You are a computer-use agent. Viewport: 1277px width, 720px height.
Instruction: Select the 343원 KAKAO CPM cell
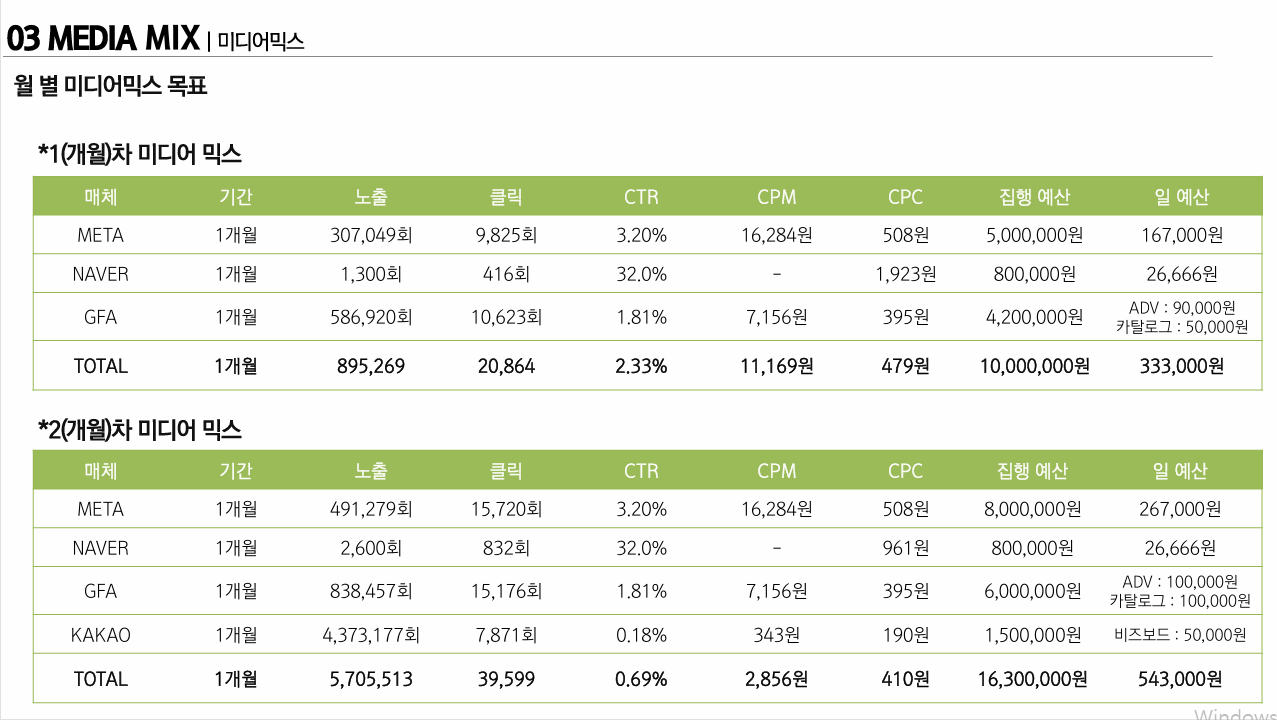[x=777, y=635]
